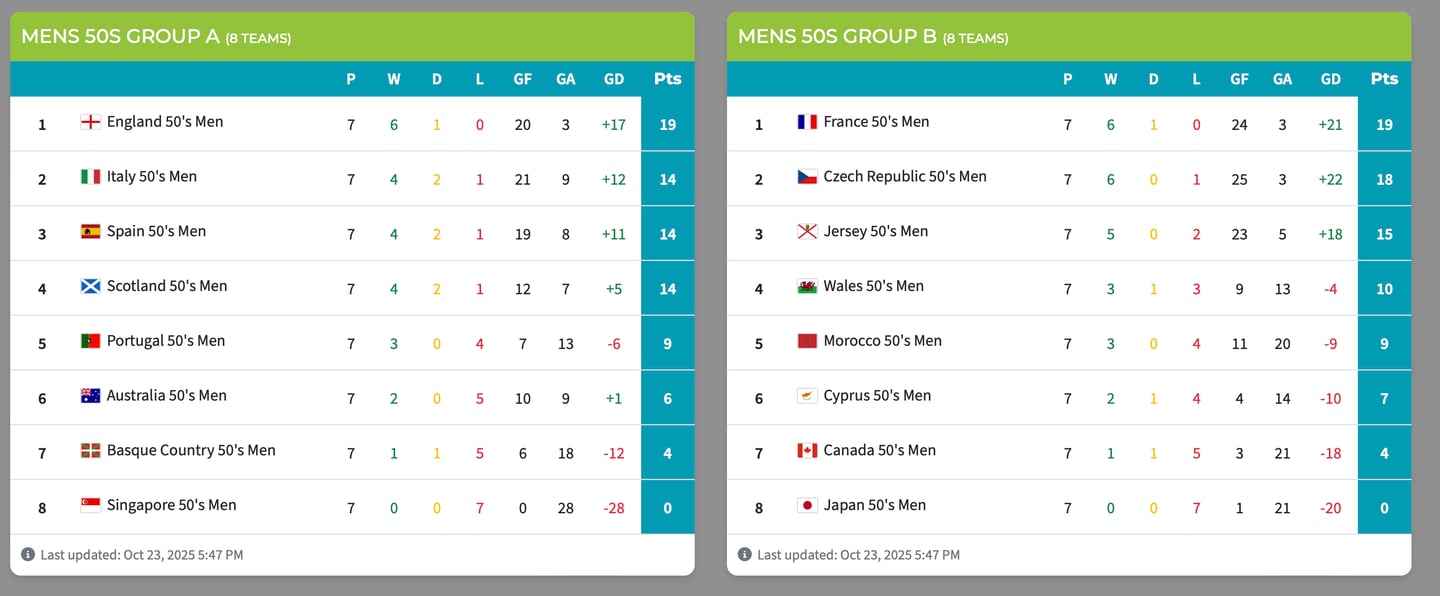
Task: Click the France flag icon
Action: click(807, 122)
